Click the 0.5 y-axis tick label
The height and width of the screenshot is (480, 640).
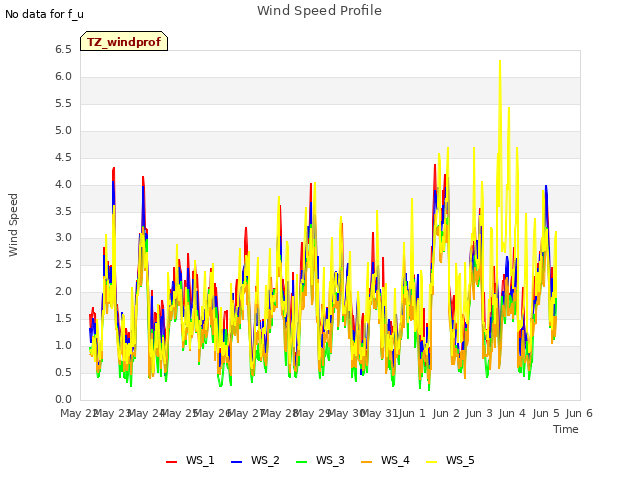63,372
